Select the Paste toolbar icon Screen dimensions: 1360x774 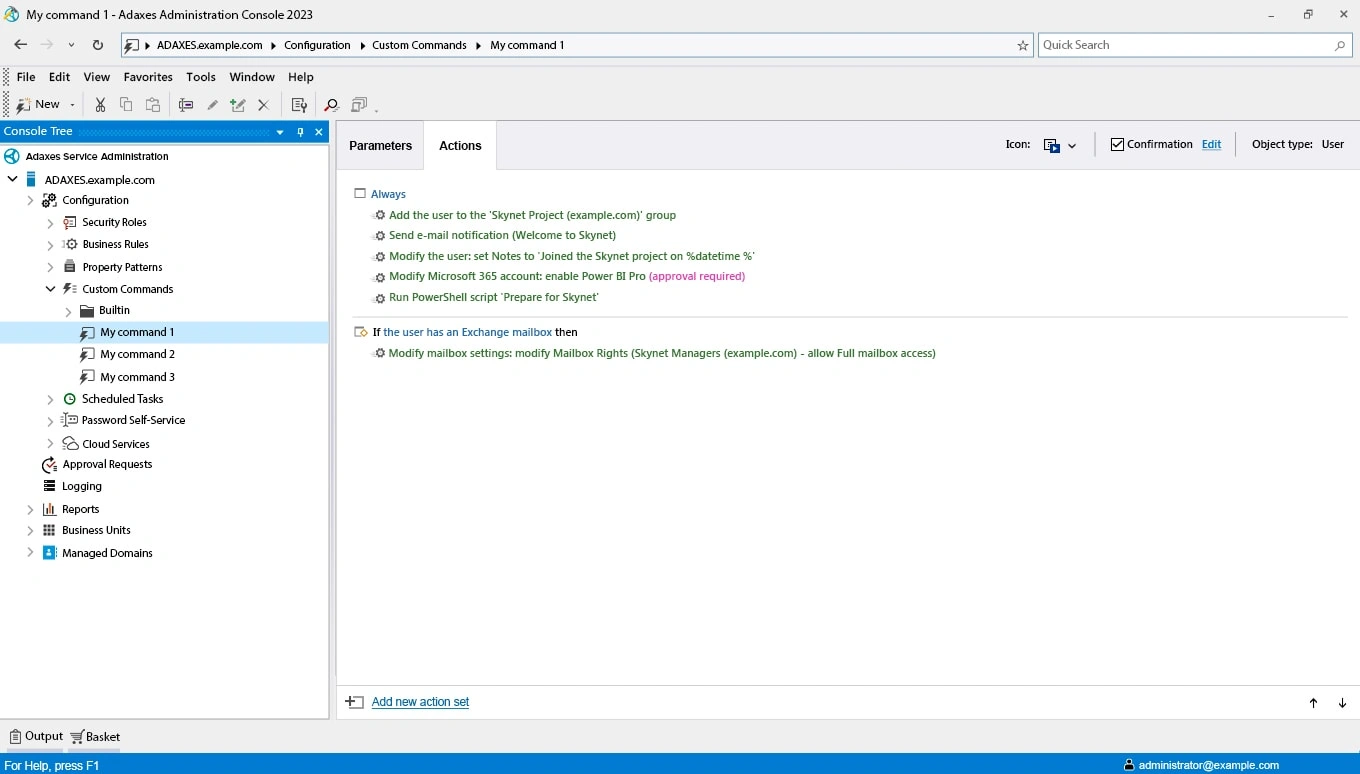coord(153,104)
